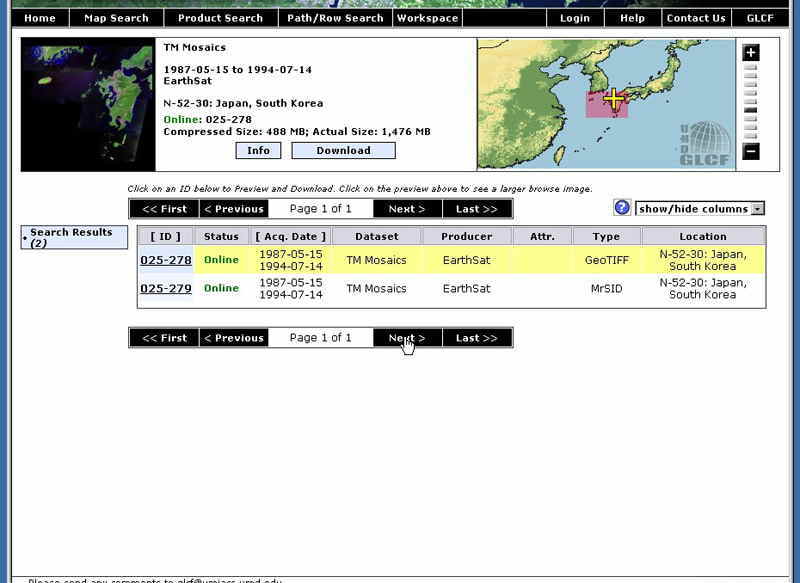Open the show/hide columns dropdown
The image size is (800, 583).
(x=700, y=208)
